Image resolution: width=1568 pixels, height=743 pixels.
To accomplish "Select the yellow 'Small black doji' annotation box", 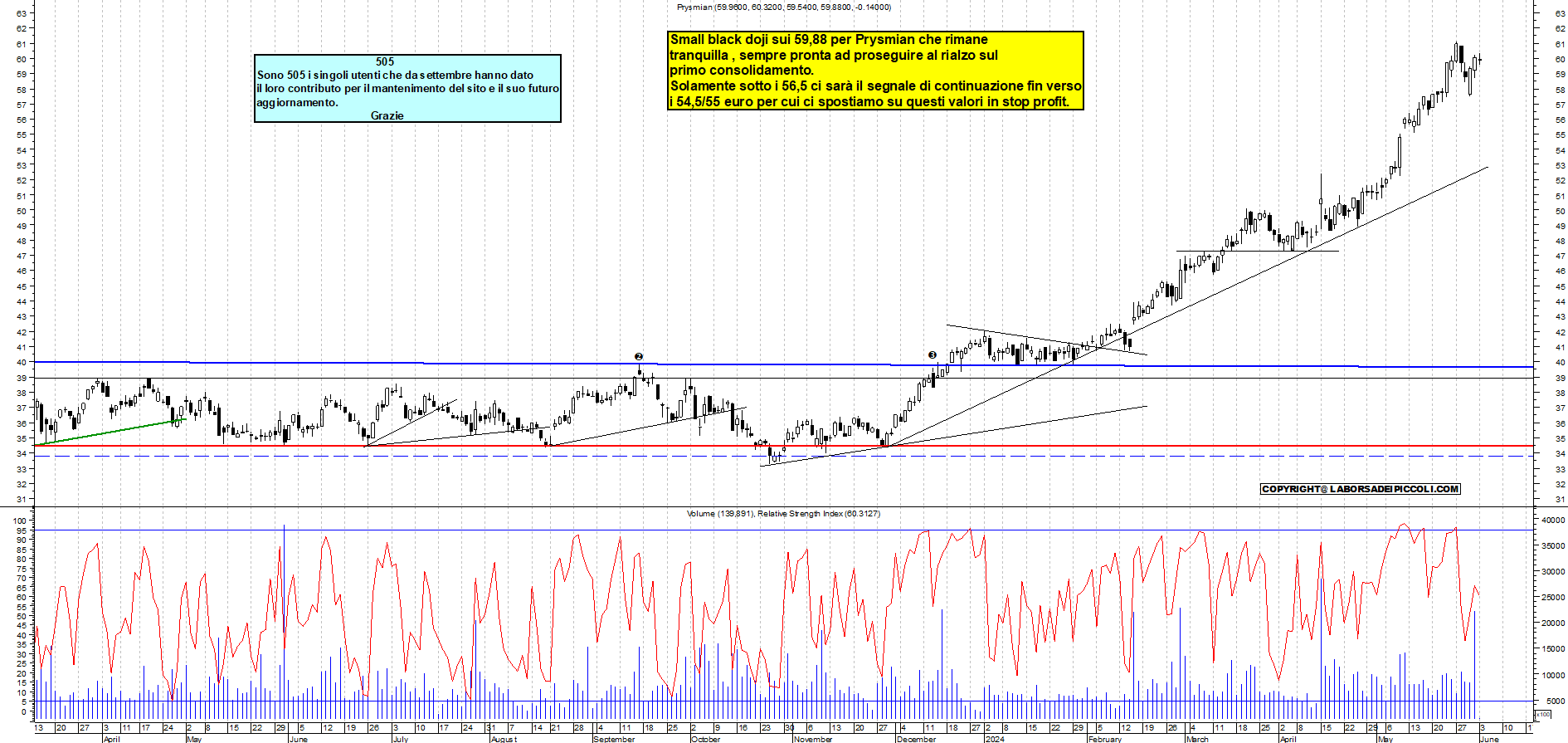I will (x=876, y=71).
